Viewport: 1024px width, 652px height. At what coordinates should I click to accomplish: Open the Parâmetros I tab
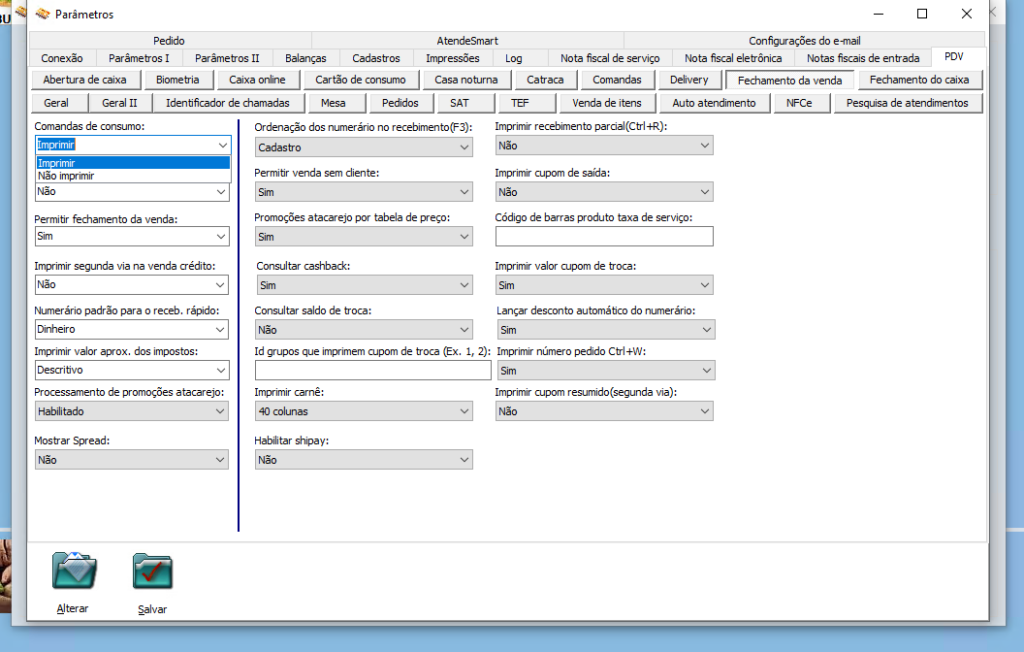click(x=139, y=58)
